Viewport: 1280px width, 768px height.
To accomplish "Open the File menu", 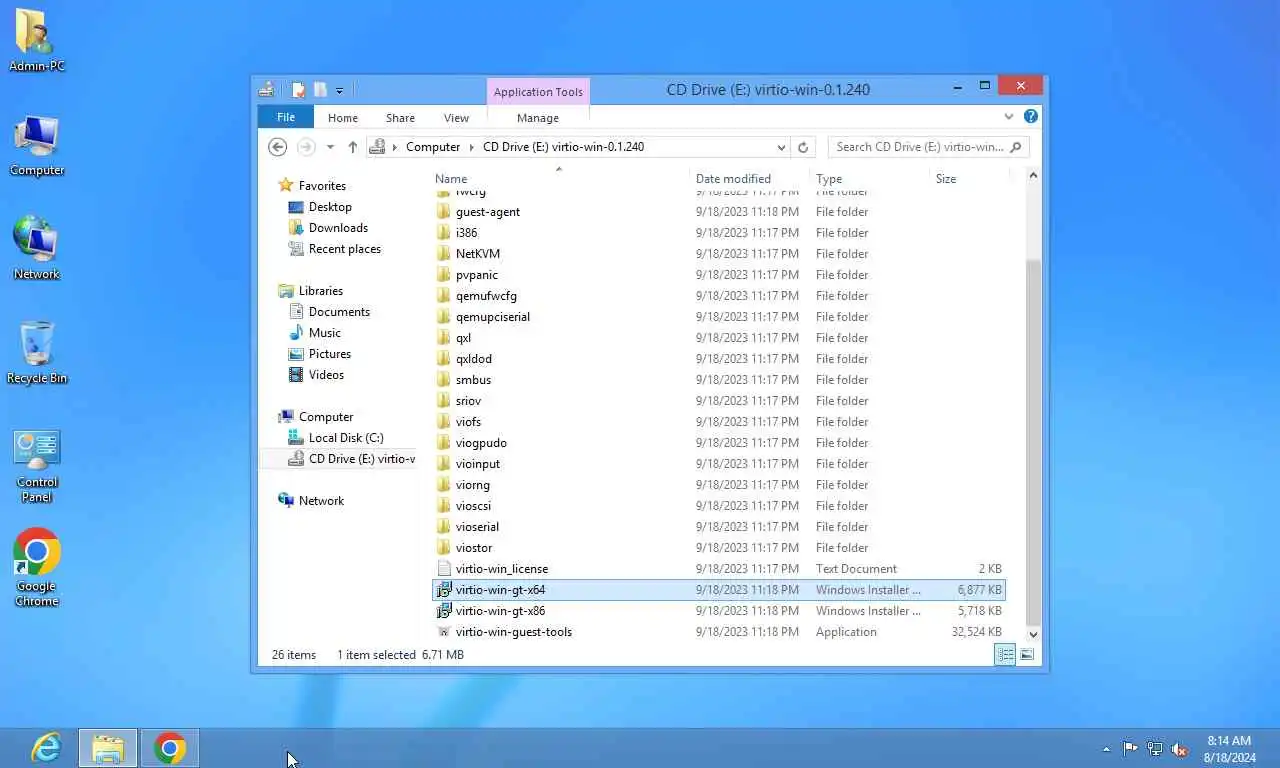I will (x=286, y=117).
